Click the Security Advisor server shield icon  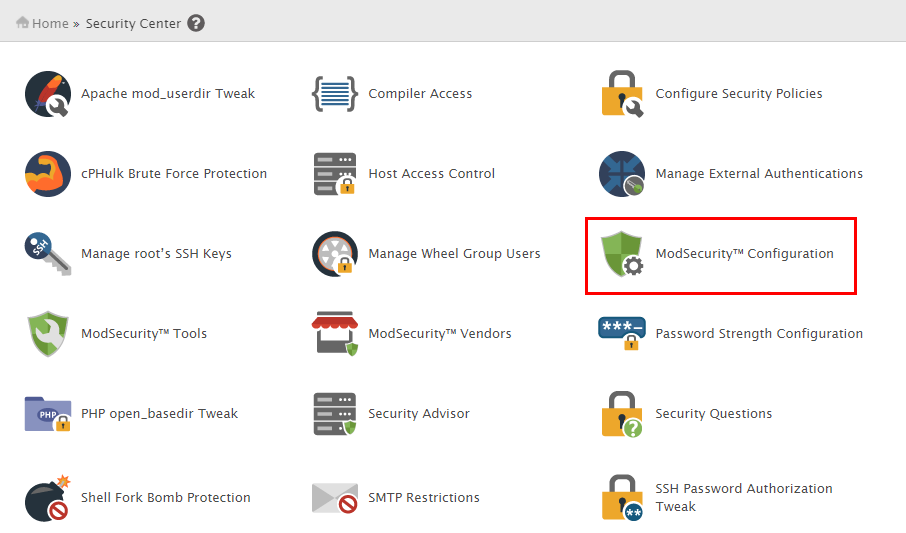(x=335, y=414)
